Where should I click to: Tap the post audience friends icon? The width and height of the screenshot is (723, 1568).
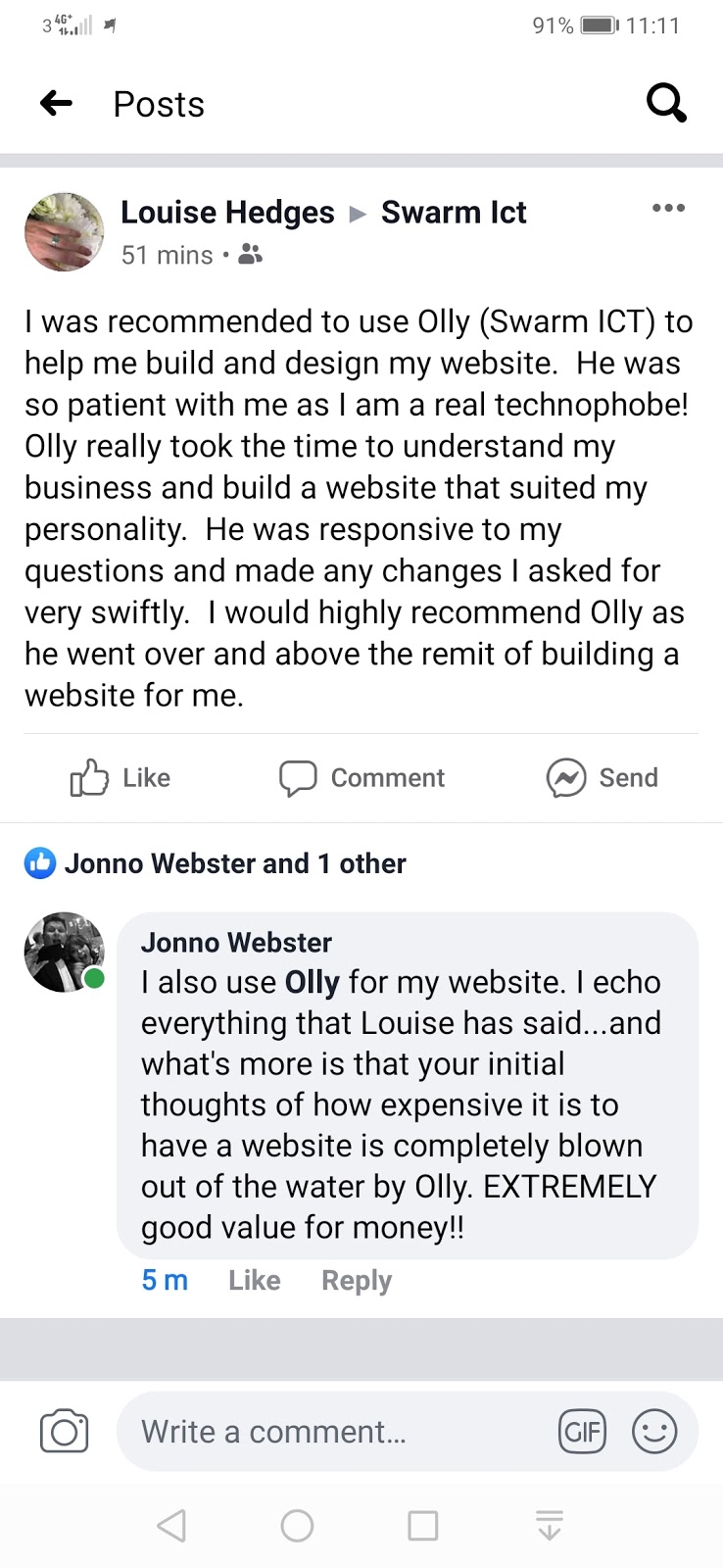pos(251,255)
